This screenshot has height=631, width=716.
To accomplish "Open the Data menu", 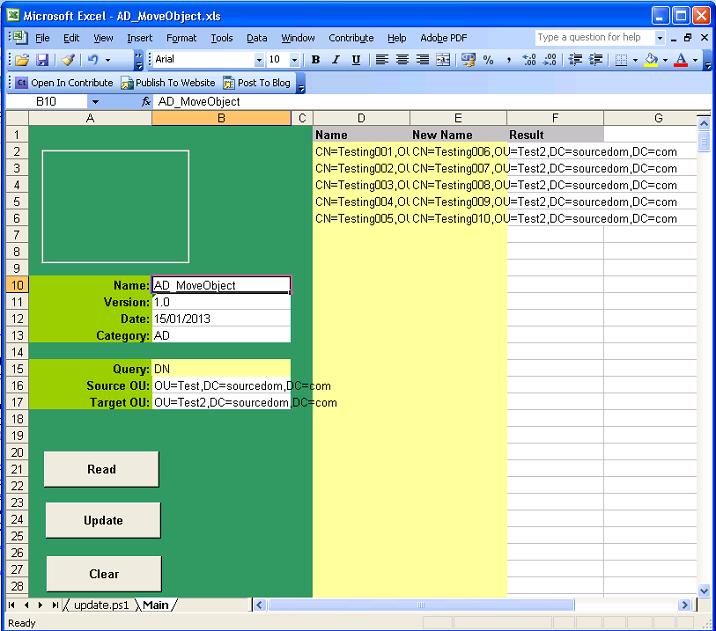I will click(257, 38).
